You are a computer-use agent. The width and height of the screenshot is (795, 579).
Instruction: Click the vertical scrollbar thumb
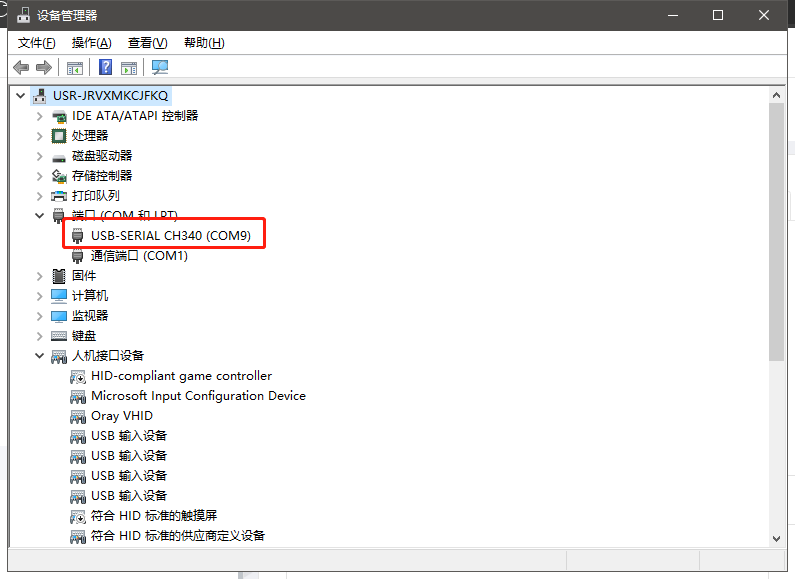point(776,232)
